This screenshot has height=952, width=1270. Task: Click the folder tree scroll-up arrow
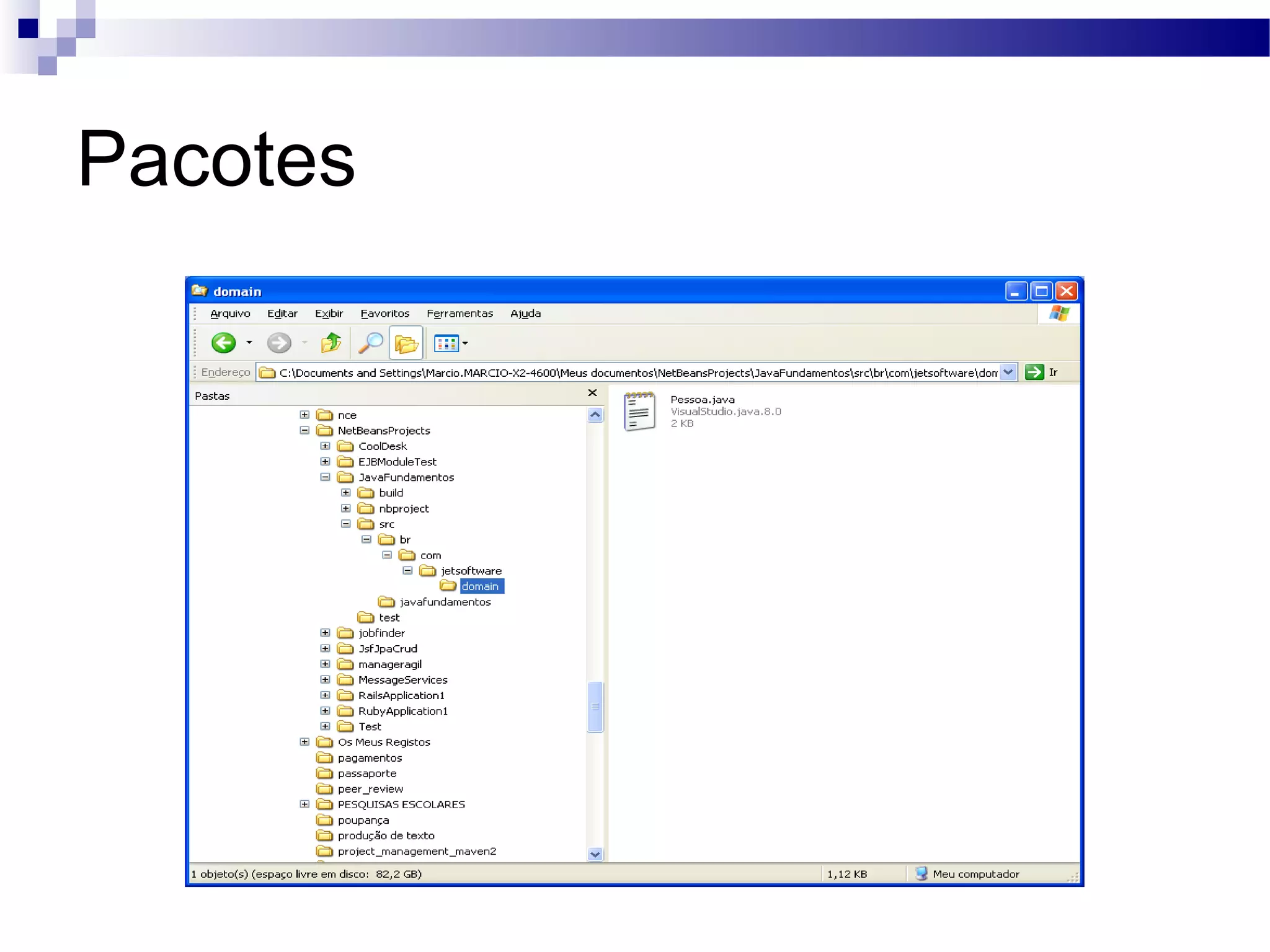[595, 415]
